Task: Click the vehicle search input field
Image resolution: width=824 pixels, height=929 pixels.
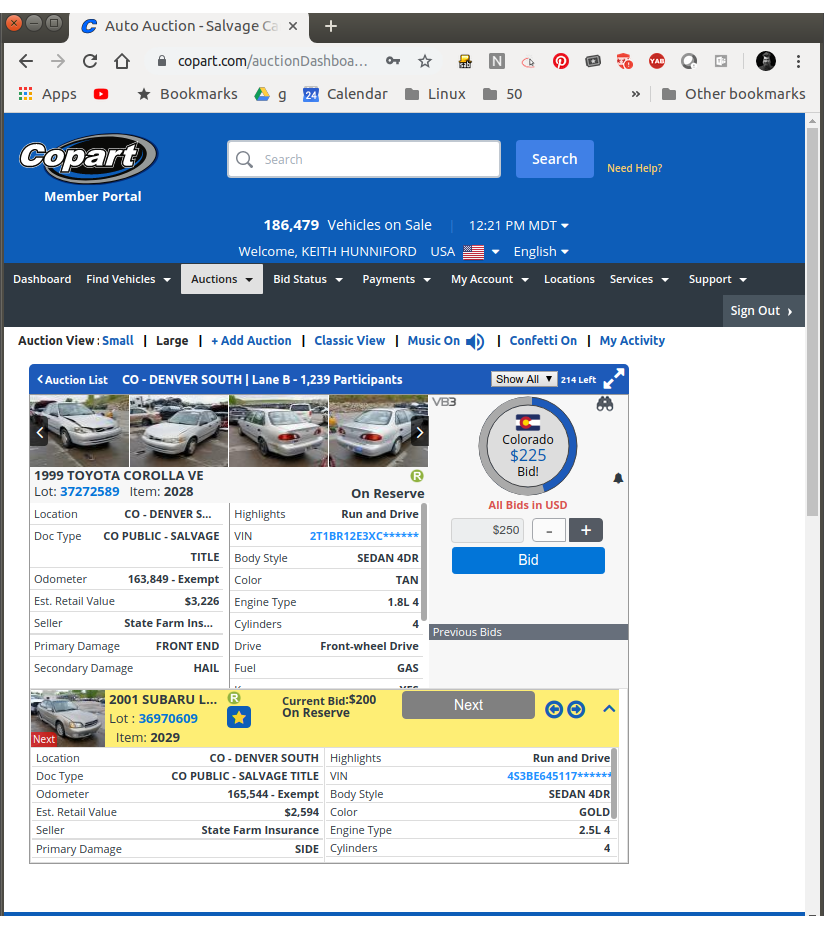Action: [x=364, y=159]
